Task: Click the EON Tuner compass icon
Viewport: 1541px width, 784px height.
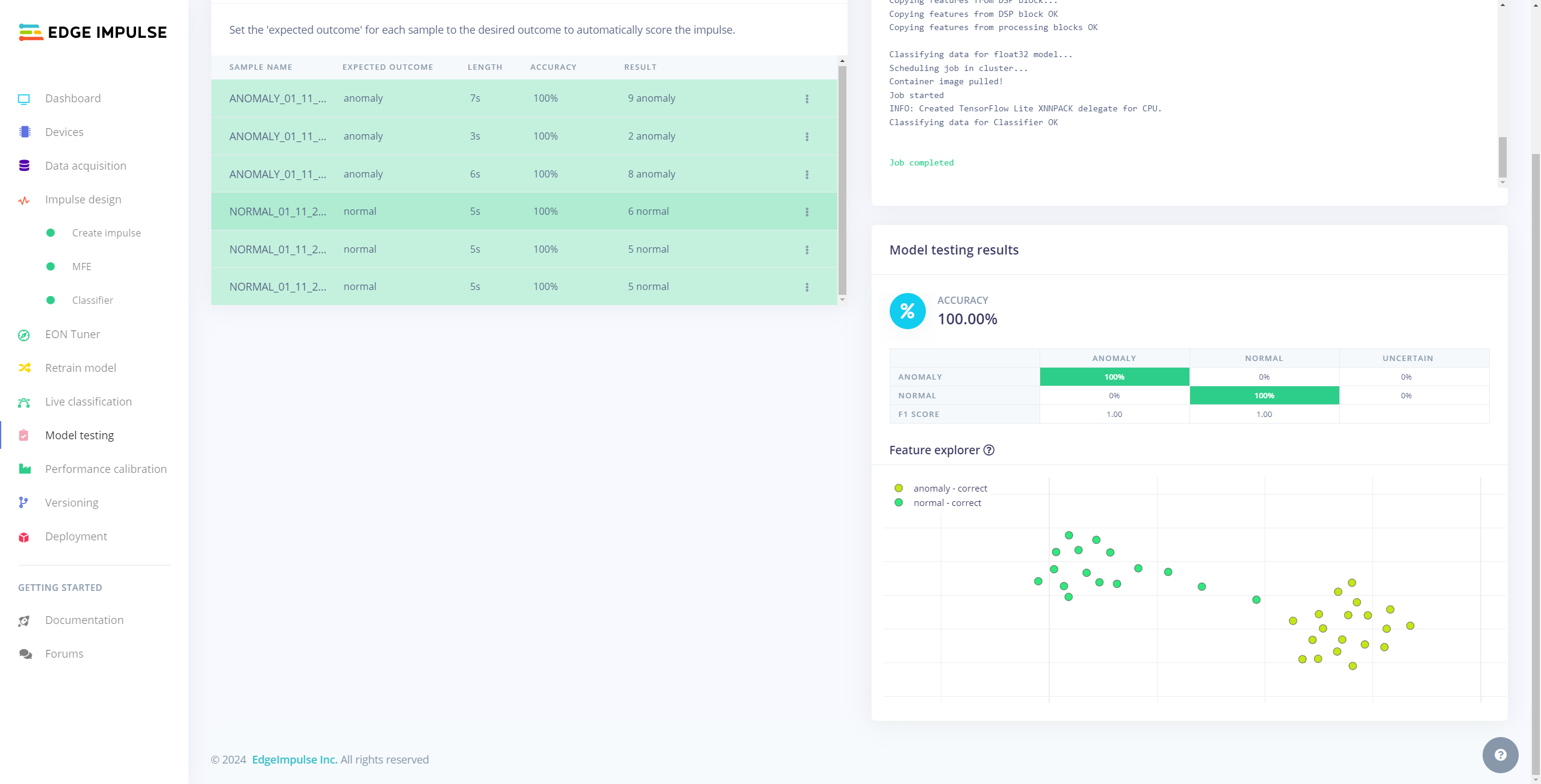Action: [x=24, y=335]
